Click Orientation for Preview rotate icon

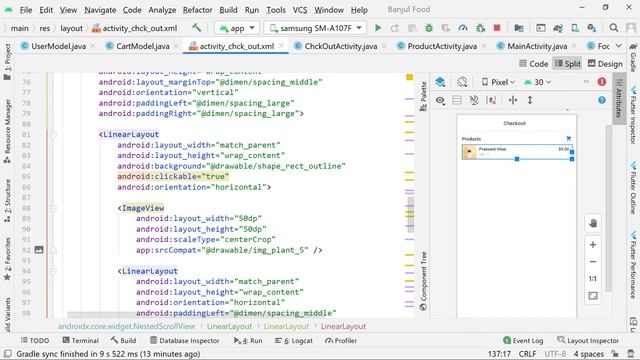tap(462, 82)
